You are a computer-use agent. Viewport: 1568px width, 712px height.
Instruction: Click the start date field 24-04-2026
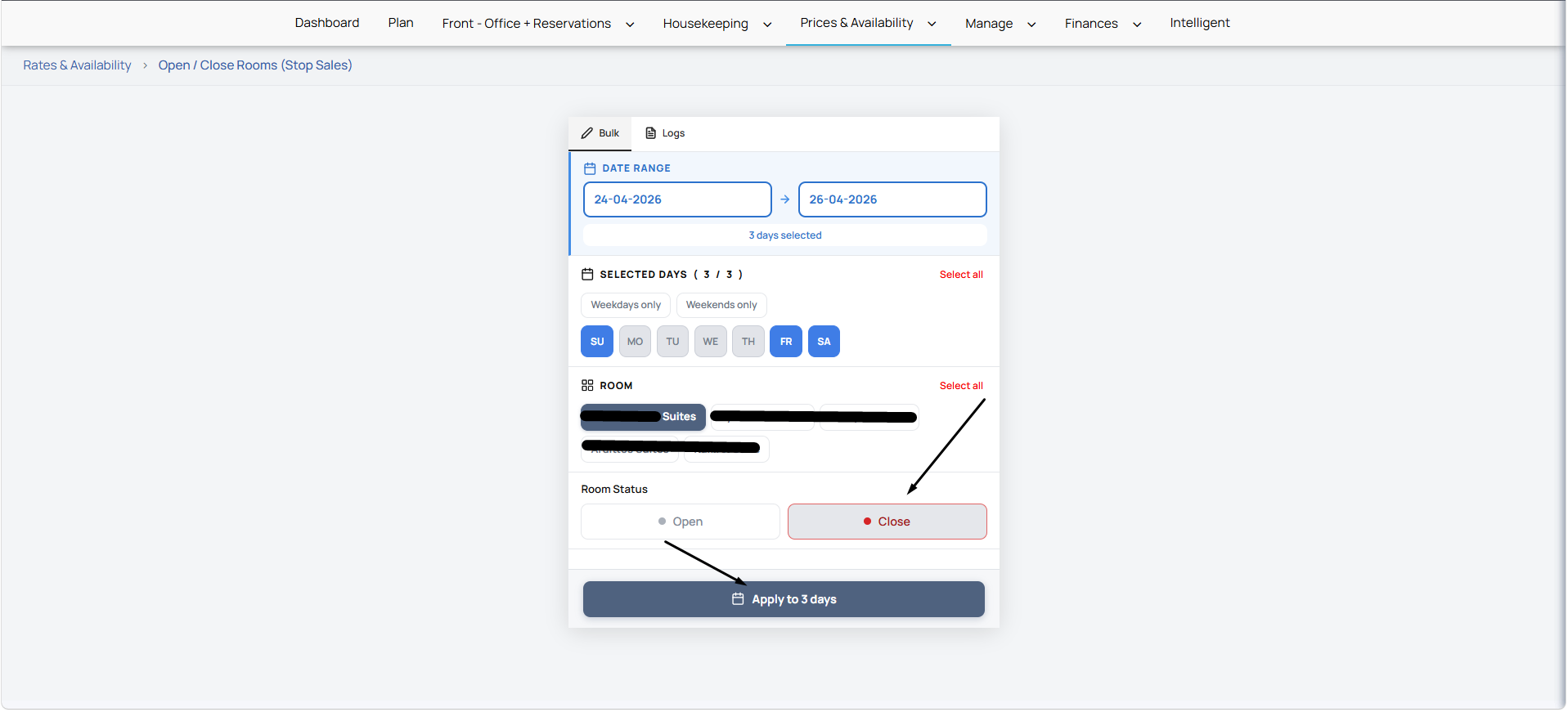(x=676, y=199)
